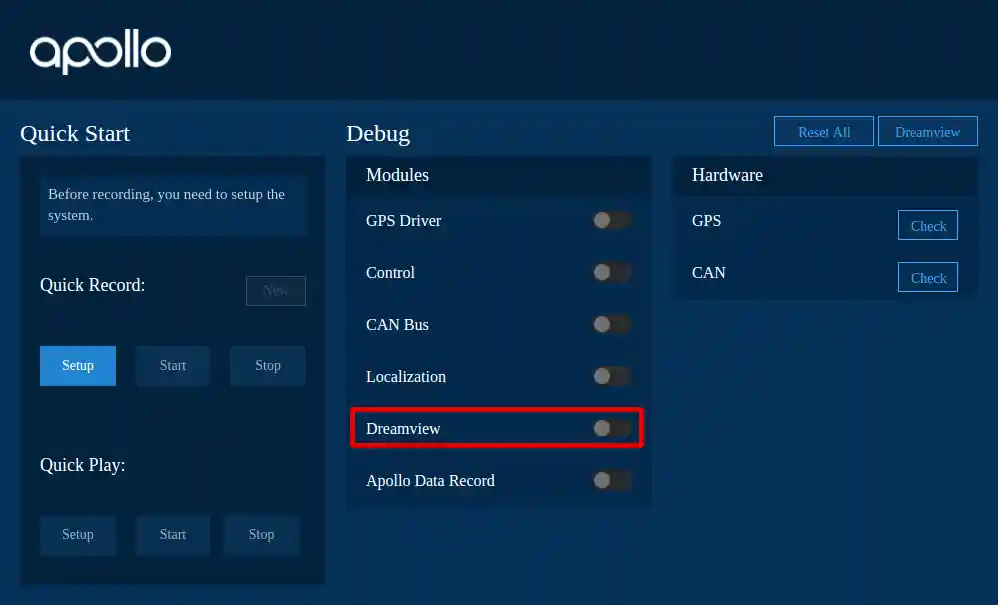Click Setup under Quick Play

pos(77,534)
